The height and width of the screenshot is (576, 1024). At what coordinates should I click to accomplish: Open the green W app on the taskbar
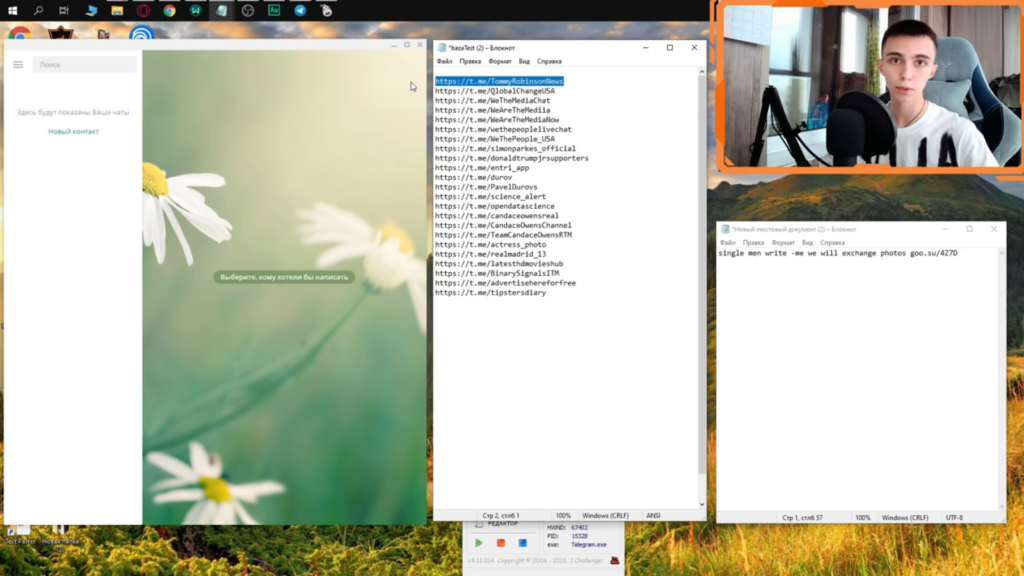coord(195,10)
